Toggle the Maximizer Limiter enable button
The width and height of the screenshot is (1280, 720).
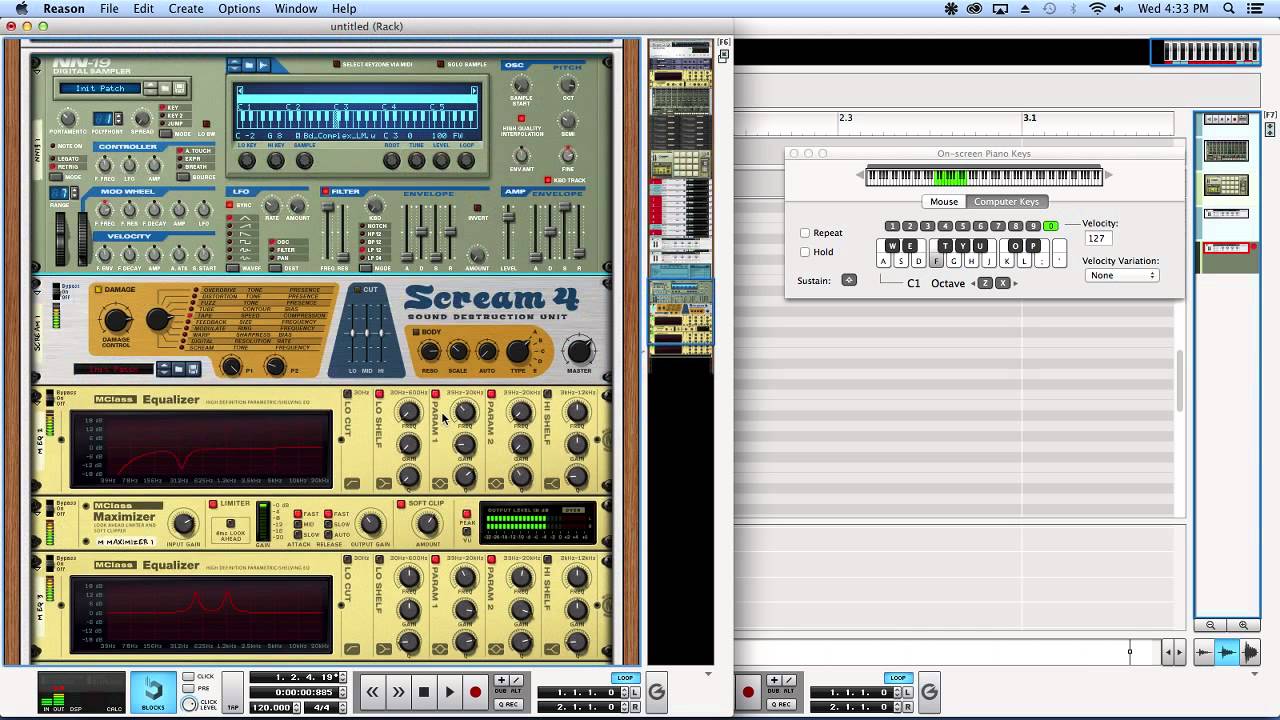pos(213,504)
